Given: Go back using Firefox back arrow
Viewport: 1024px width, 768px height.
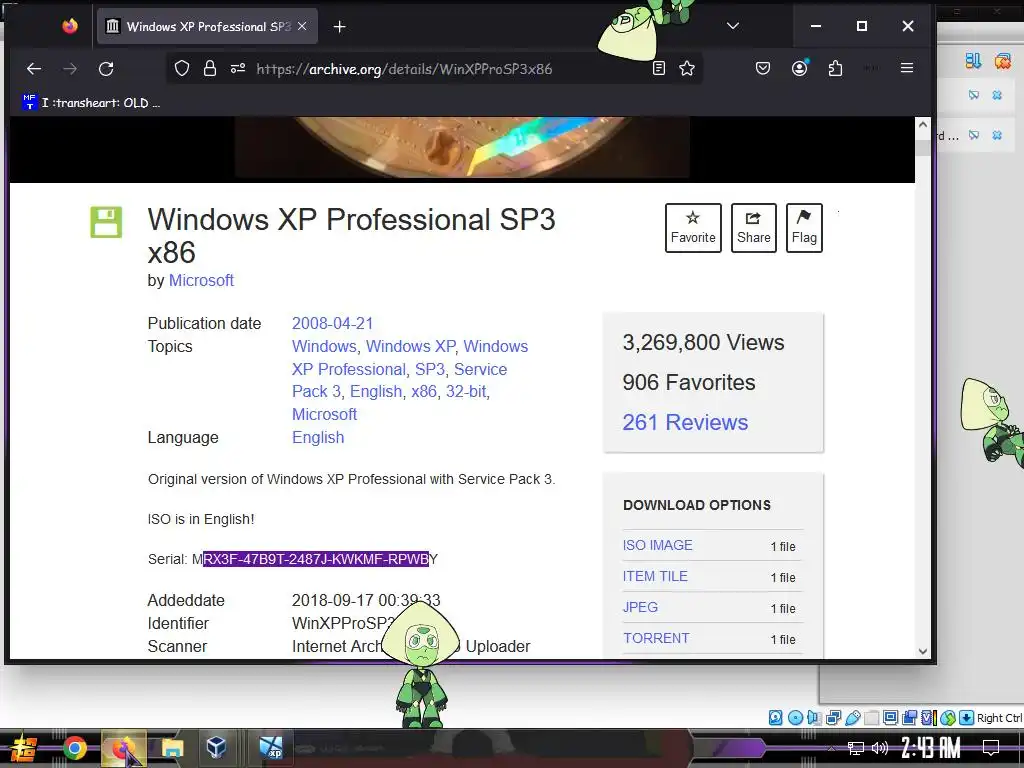Looking at the screenshot, I should pos(34,69).
